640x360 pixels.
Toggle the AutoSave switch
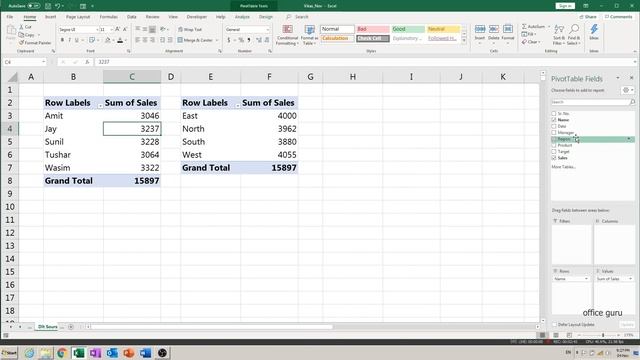[x=34, y=6]
